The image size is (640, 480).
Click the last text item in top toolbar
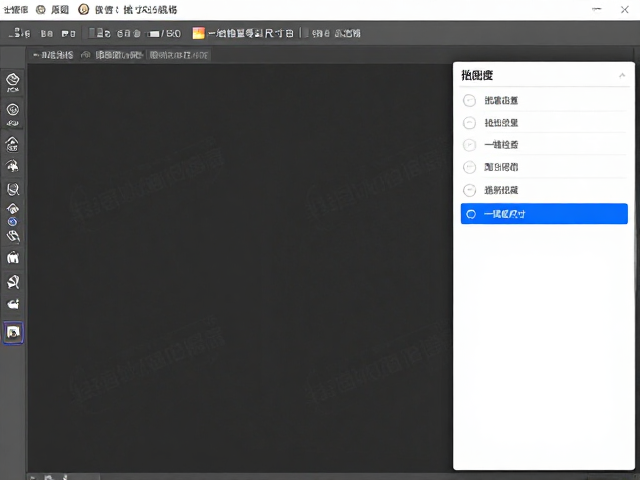[347, 33]
